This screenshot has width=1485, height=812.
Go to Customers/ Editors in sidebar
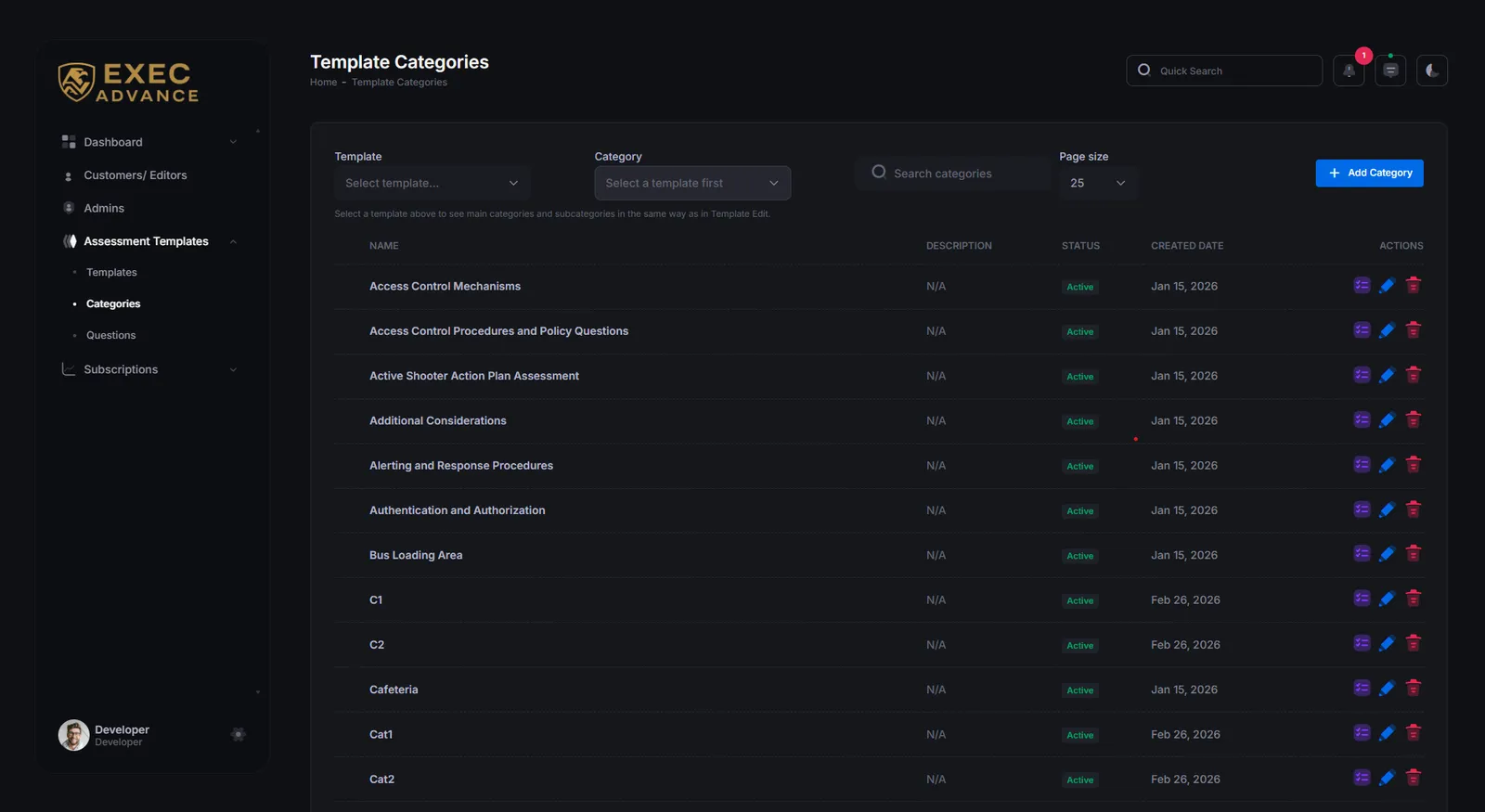click(136, 175)
